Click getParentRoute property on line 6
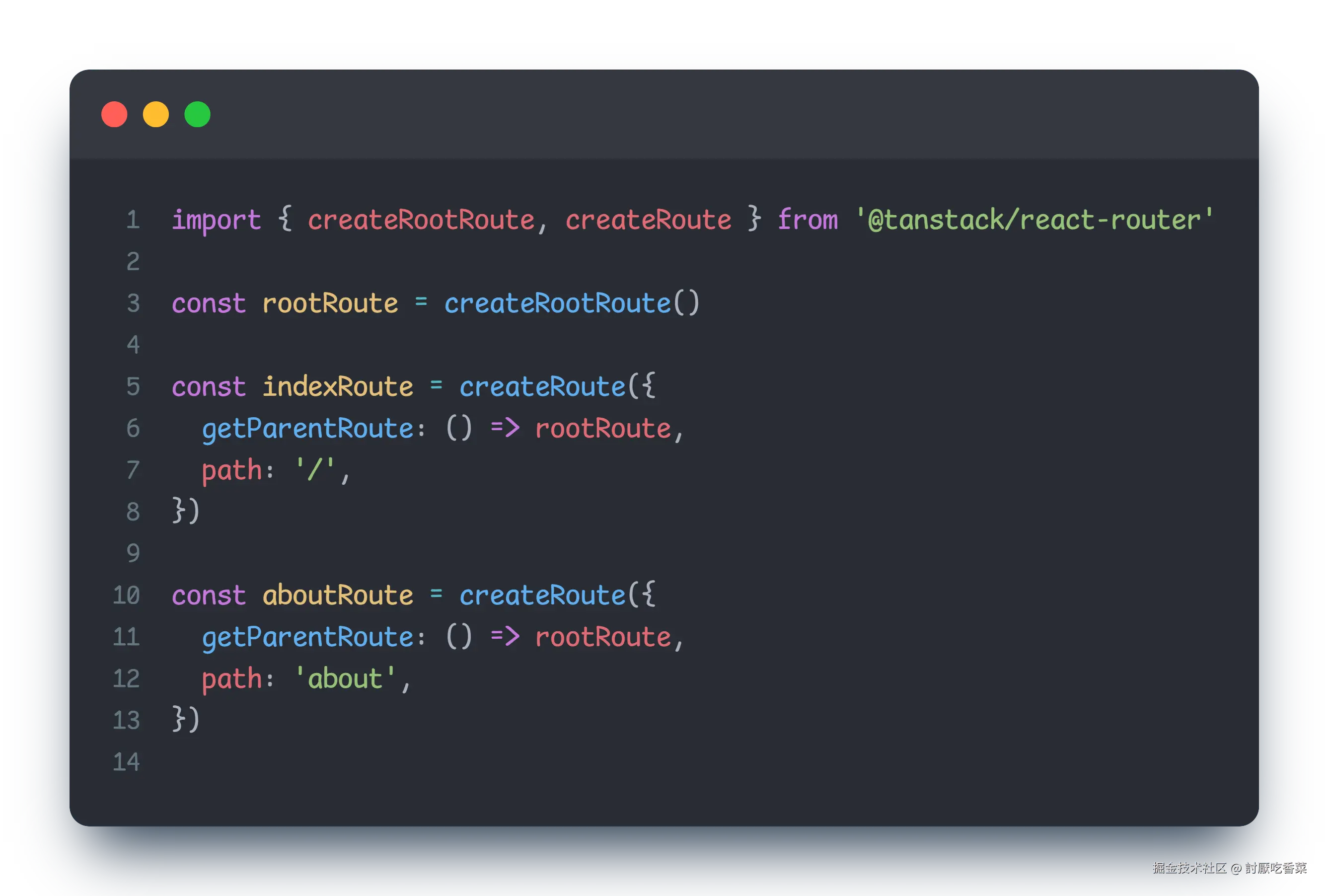 (307, 429)
